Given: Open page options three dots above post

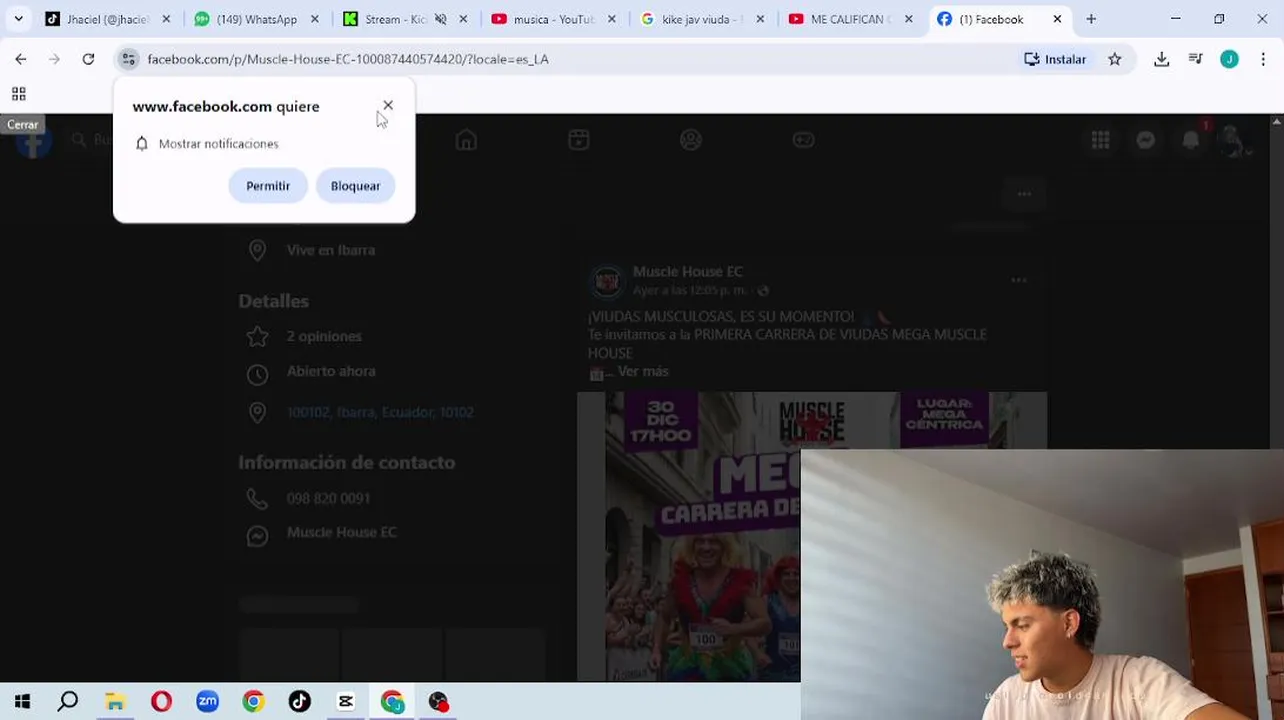Looking at the screenshot, I should pos(1024,194).
